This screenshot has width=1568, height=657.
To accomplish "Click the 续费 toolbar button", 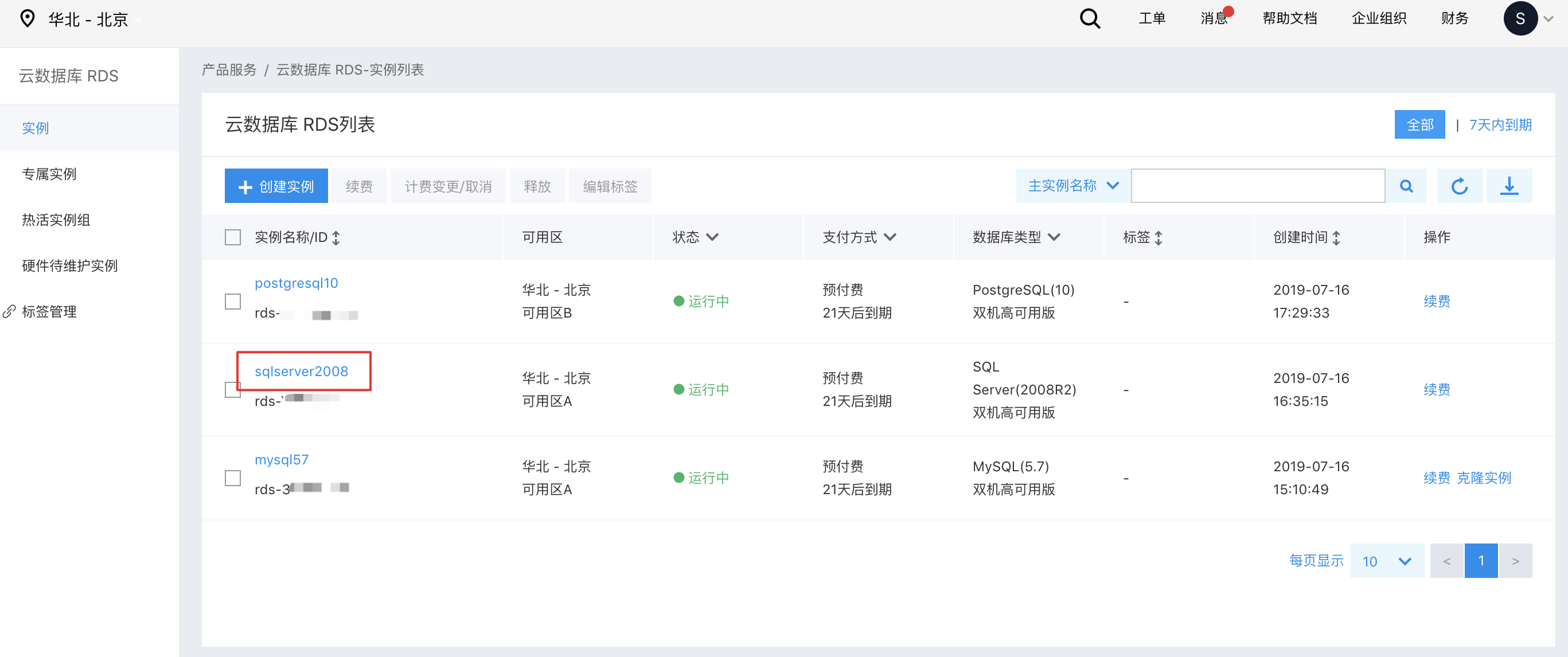I will pos(359,186).
